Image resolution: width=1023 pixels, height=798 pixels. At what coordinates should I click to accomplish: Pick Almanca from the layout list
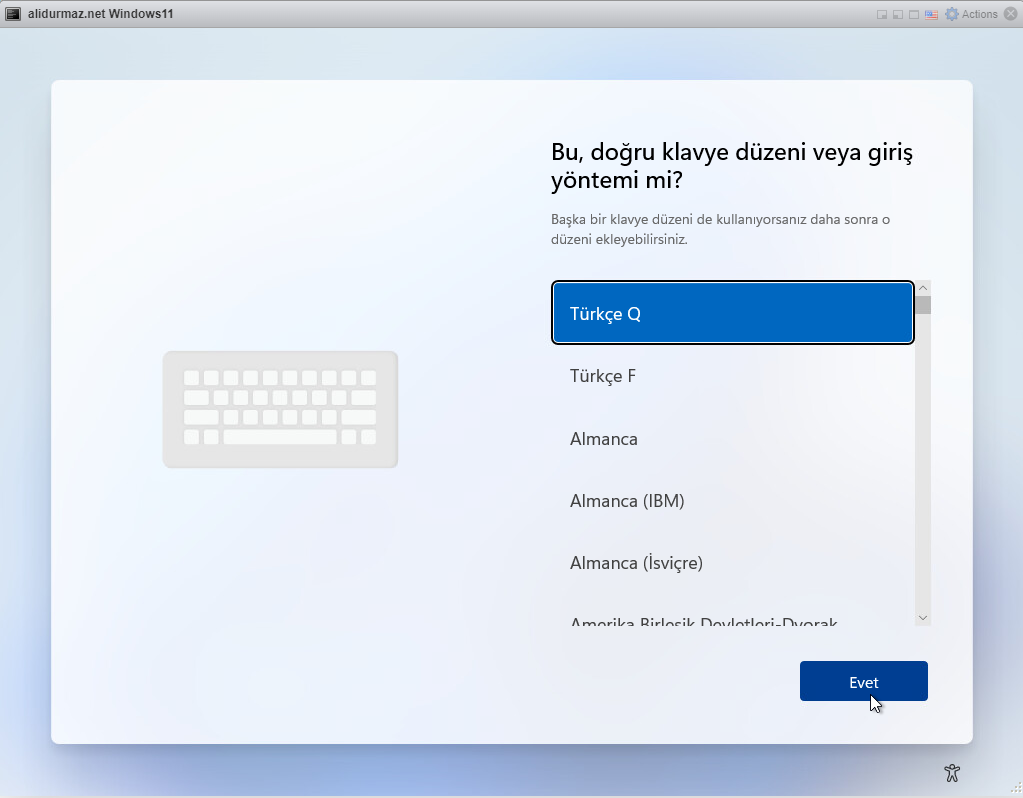point(732,438)
